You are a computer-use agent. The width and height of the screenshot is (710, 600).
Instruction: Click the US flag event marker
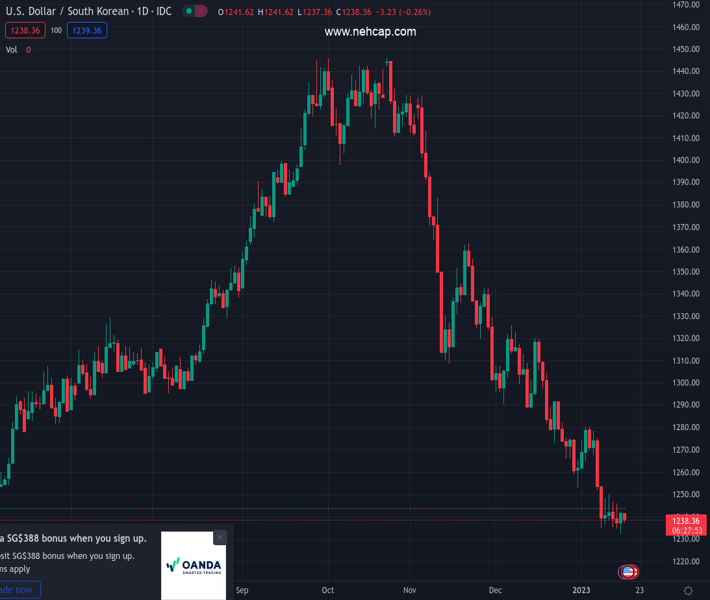click(628, 572)
